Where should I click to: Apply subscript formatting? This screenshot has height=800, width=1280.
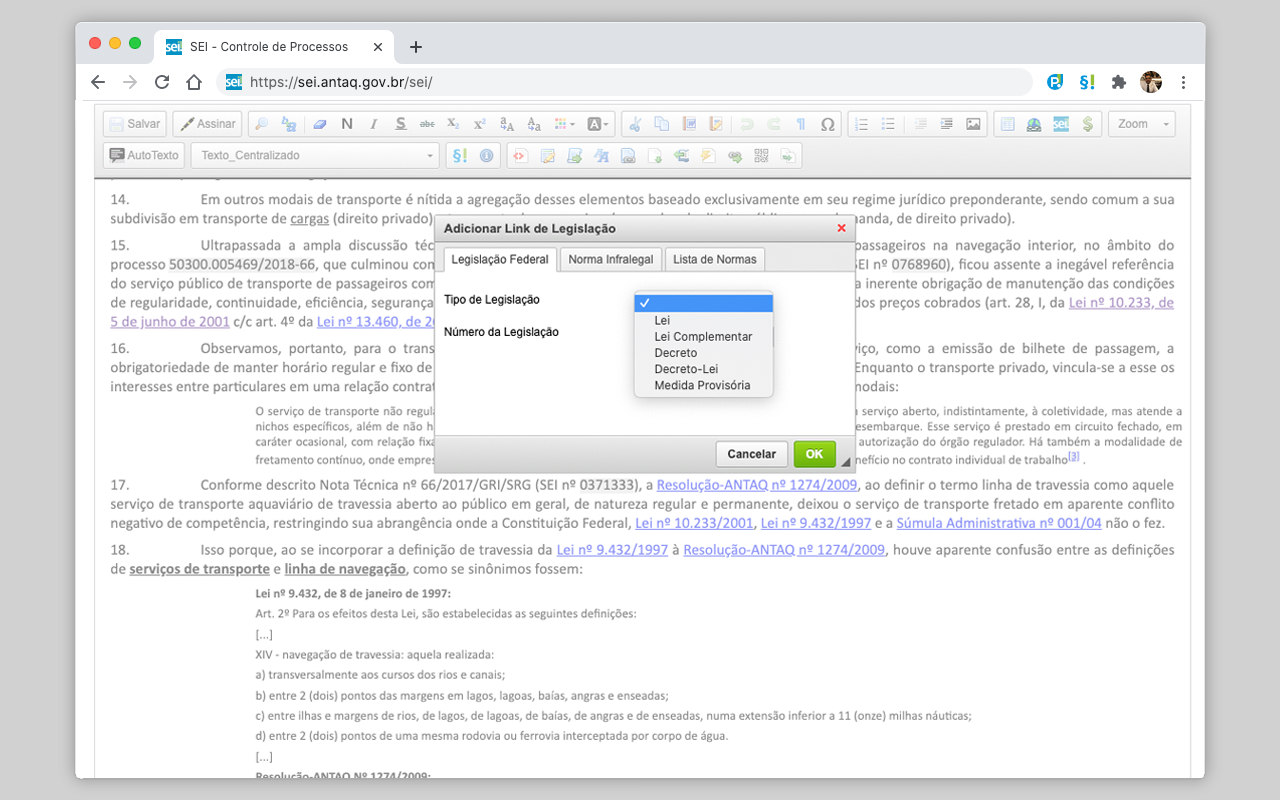pos(453,124)
